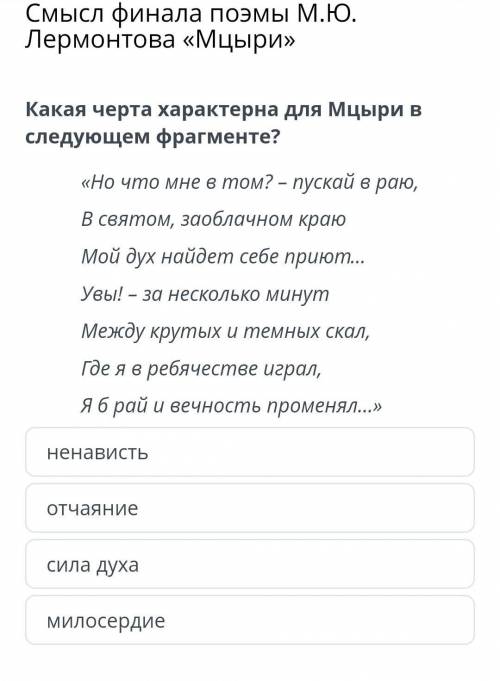Viewport: 500px width, 681px height.
Task: Click the title line «Лермонтова «Мцыри»»
Action: coord(160,40)
